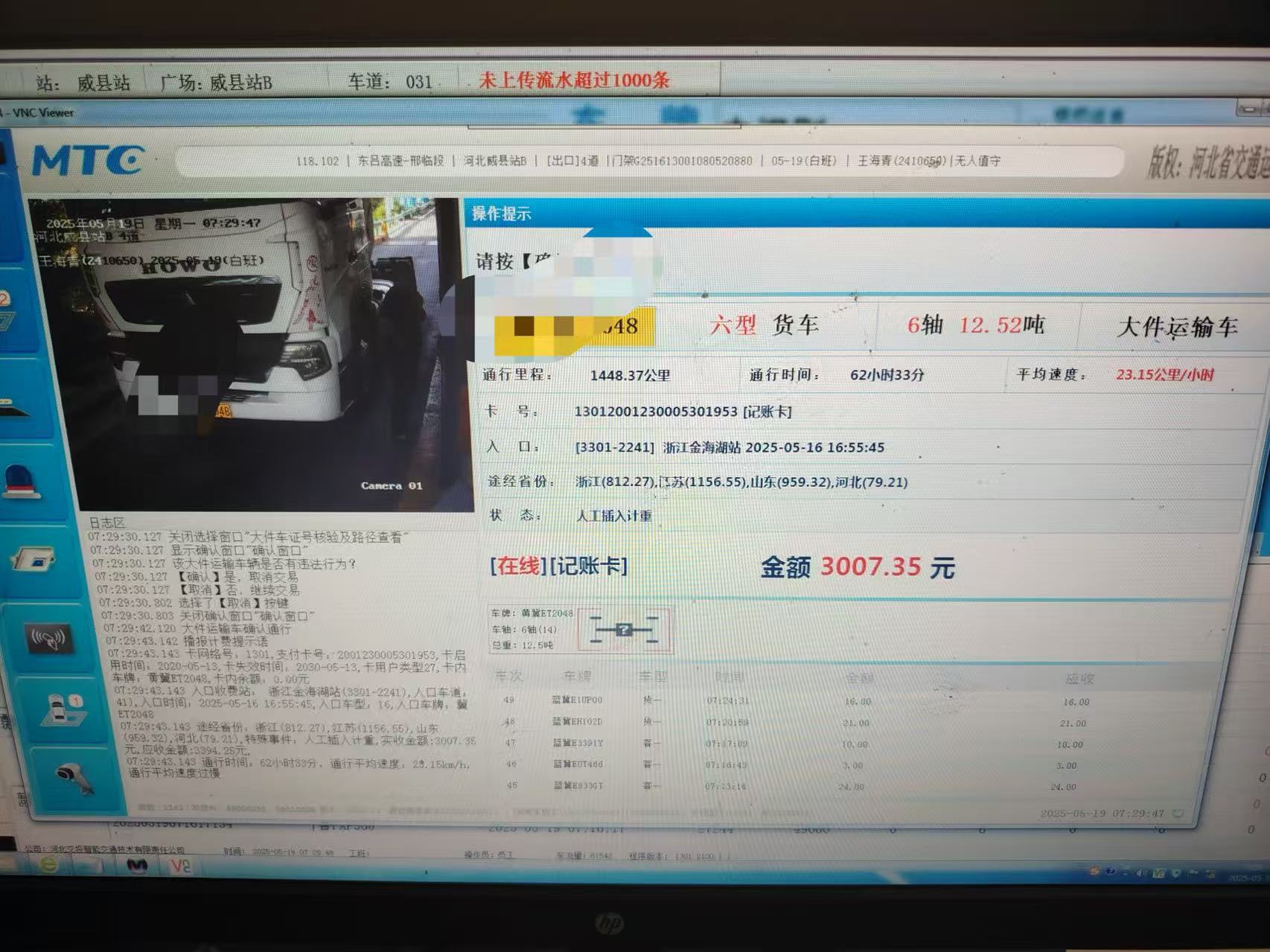Open the VNC Viewer taskbar icon
The width and height of the screenshot is (1270, 952).
(x=180, y=866)
